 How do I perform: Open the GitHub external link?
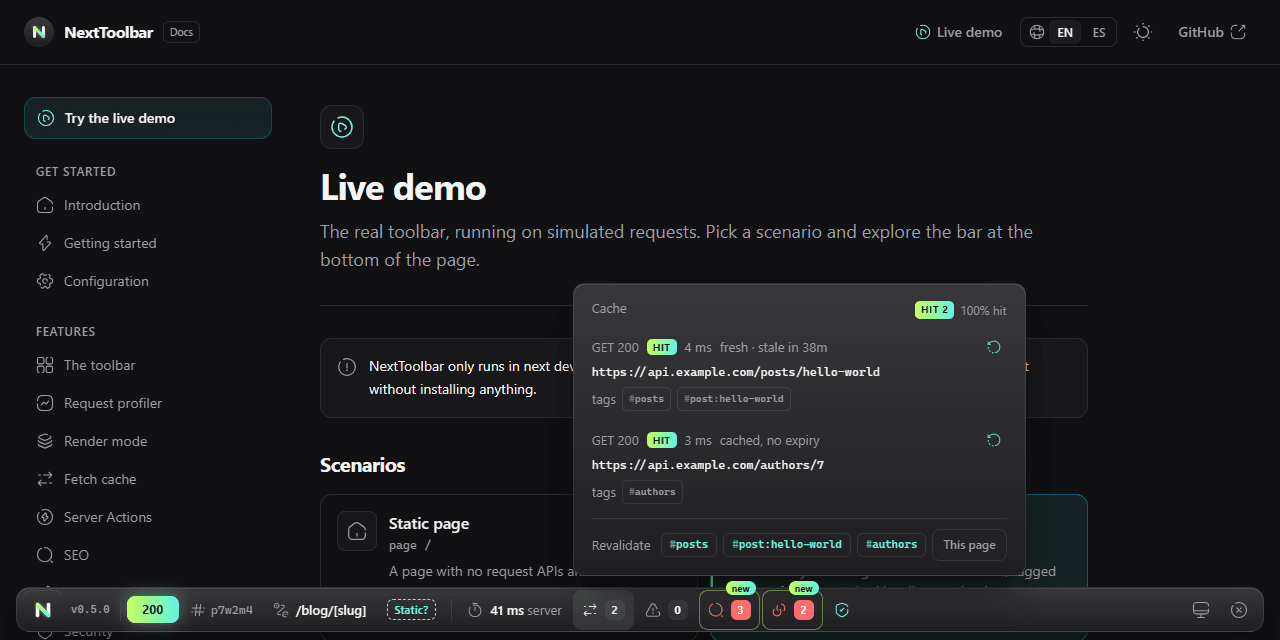[x=1212, y=32]
